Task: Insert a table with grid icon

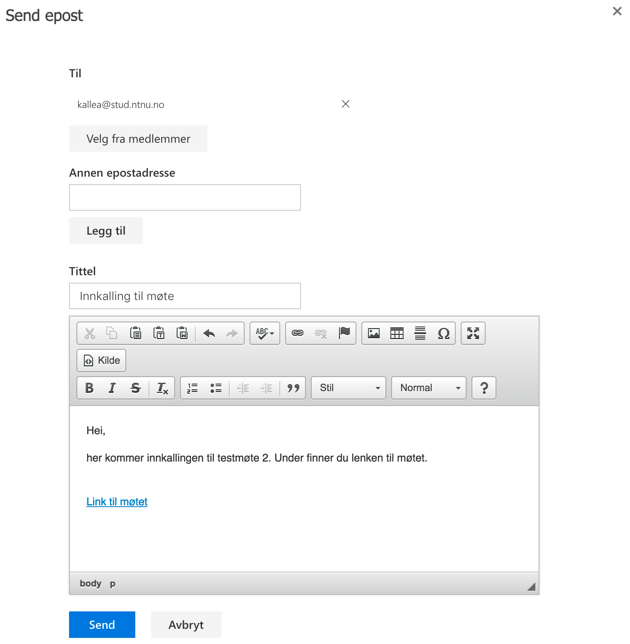Action: 397,333
